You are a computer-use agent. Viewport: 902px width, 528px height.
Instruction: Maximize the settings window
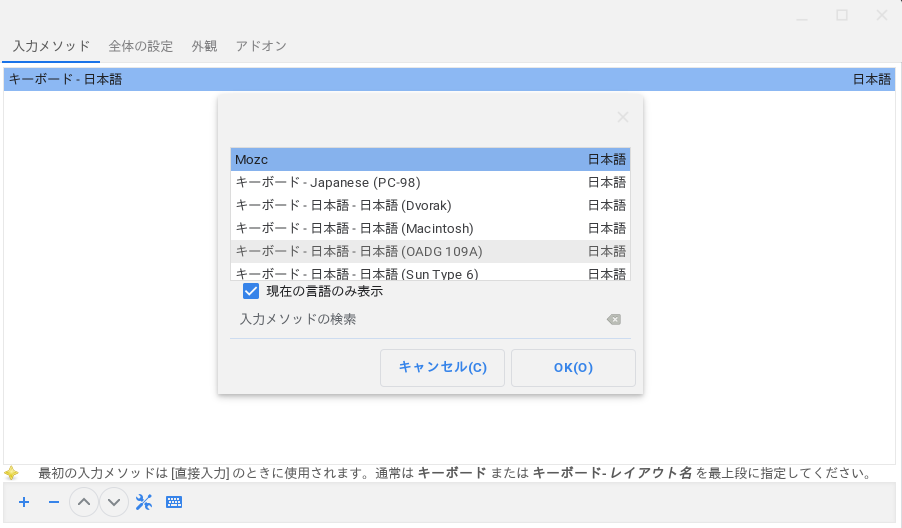[x=842, y=16]
